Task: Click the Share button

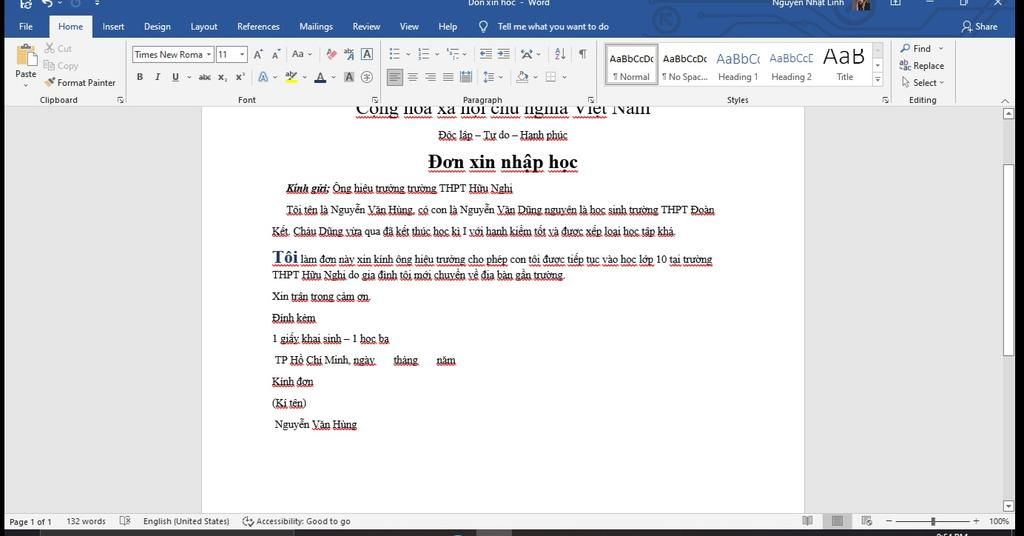Action: pos(979,26)
